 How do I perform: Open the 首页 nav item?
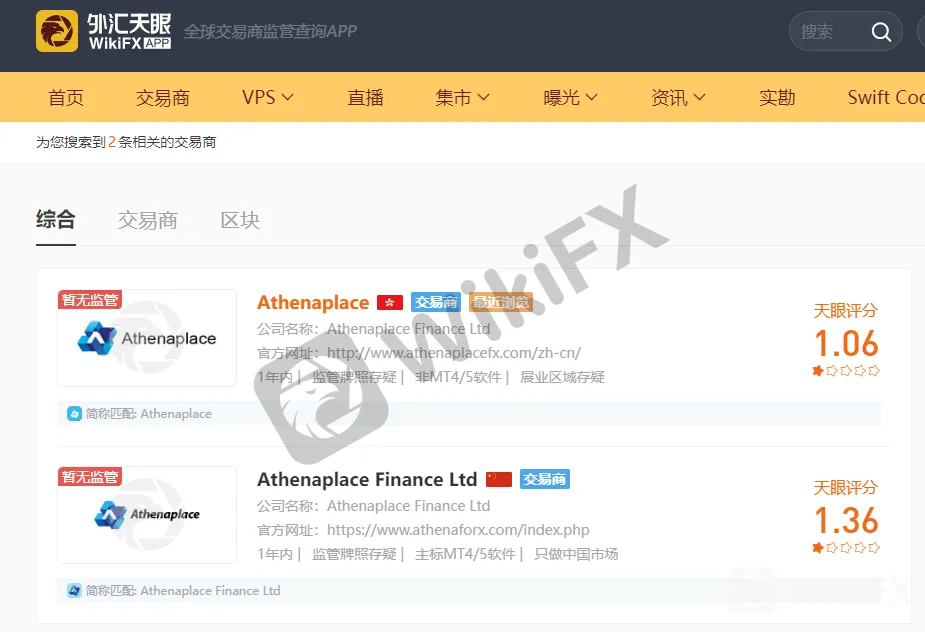(x=66, y=97)
